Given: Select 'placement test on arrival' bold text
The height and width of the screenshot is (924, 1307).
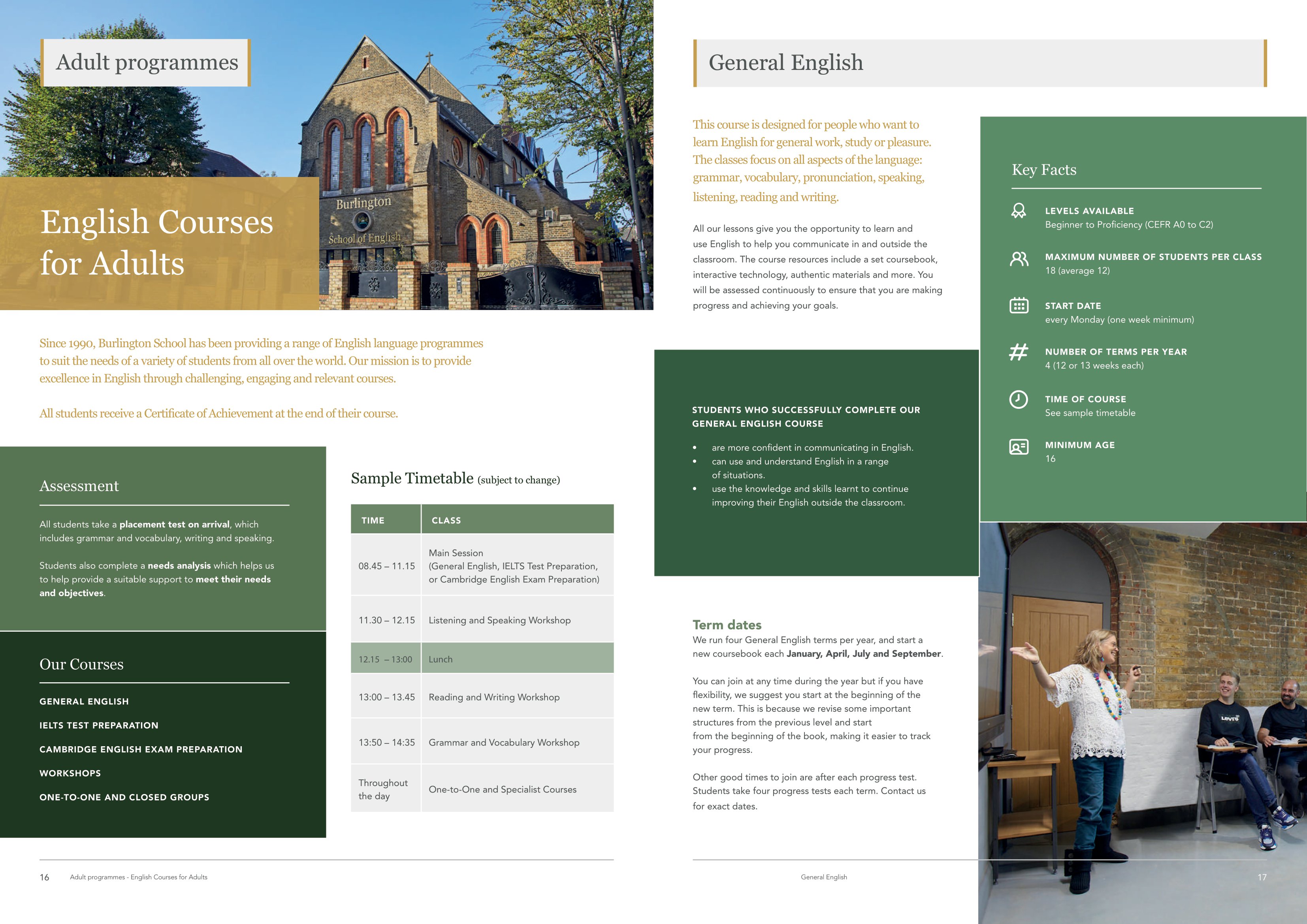Looking at the screenshot, I should [174, 524].
